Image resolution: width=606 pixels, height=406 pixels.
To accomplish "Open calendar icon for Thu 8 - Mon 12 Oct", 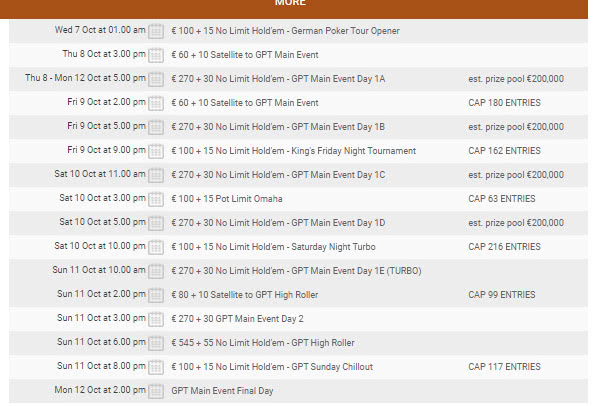I will (x=156, y=79).
